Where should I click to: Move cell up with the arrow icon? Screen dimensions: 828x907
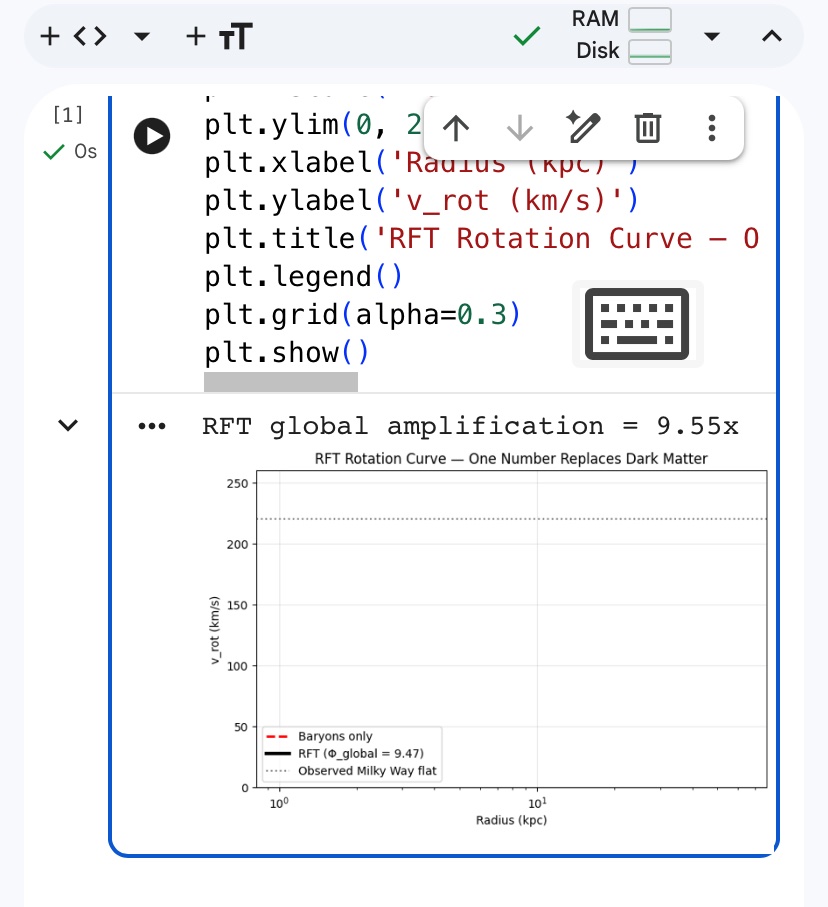click(x=456, y=128)
